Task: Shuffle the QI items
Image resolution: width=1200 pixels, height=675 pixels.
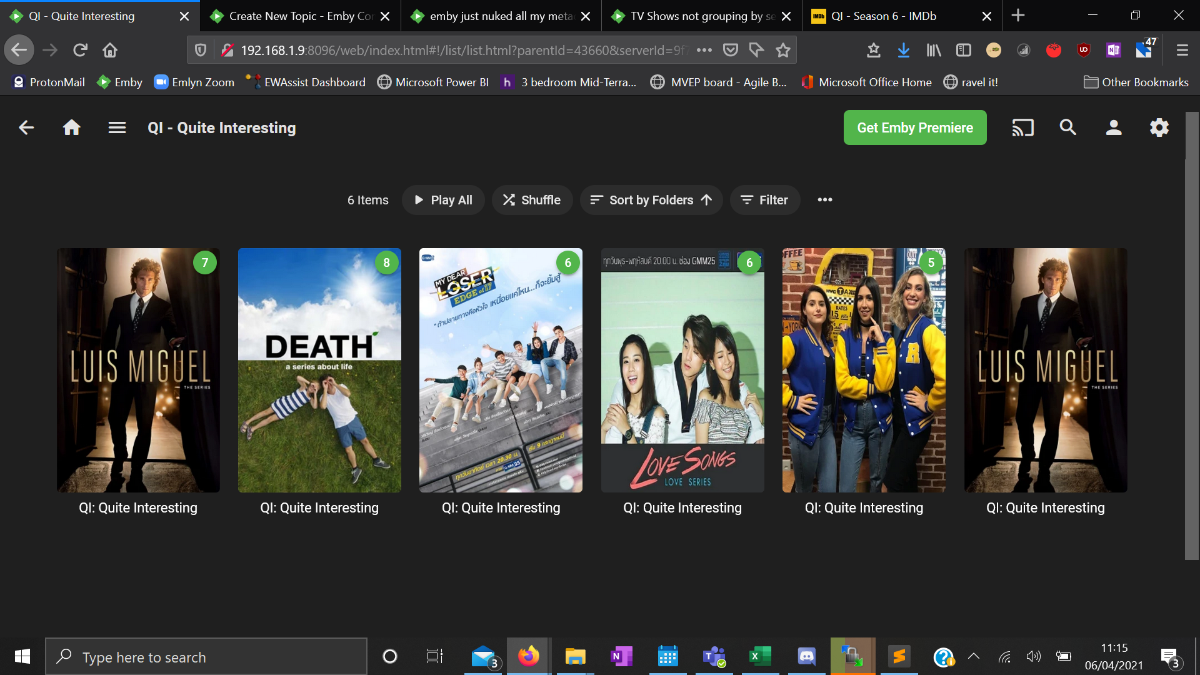Action: pos(531,200)
